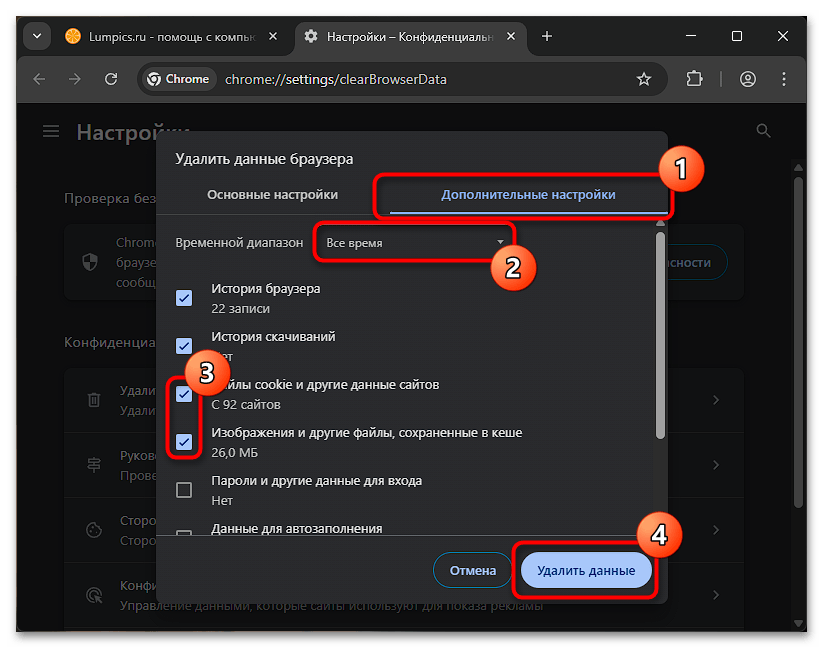823x648 pixels.
Task: Click the tab search arrow icon
Action: [x=37, y=36]
